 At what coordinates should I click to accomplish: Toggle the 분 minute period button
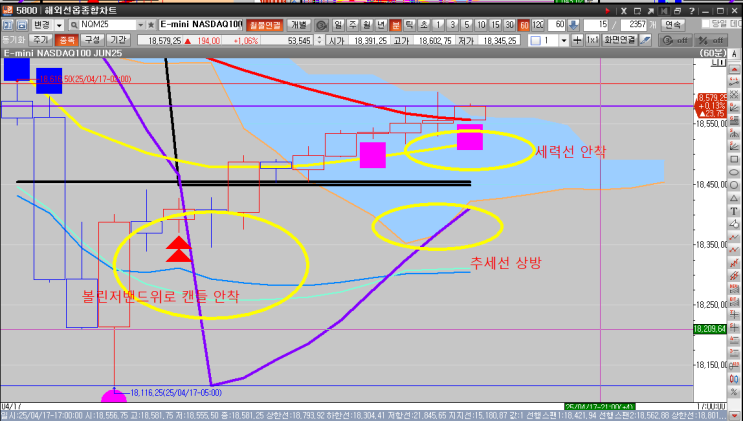point(395,25)
